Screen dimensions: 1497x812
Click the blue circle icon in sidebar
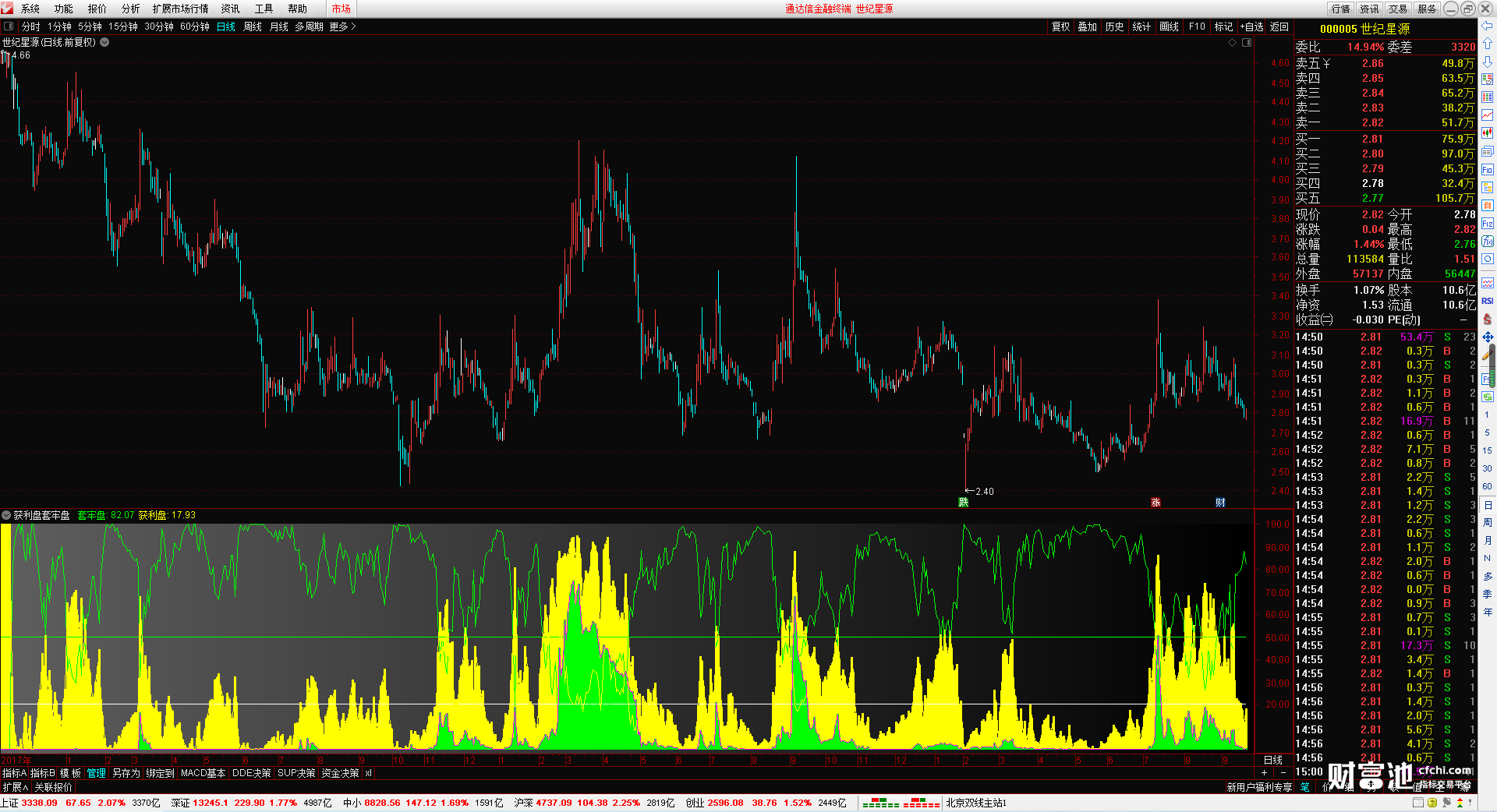coord(1488,259)
